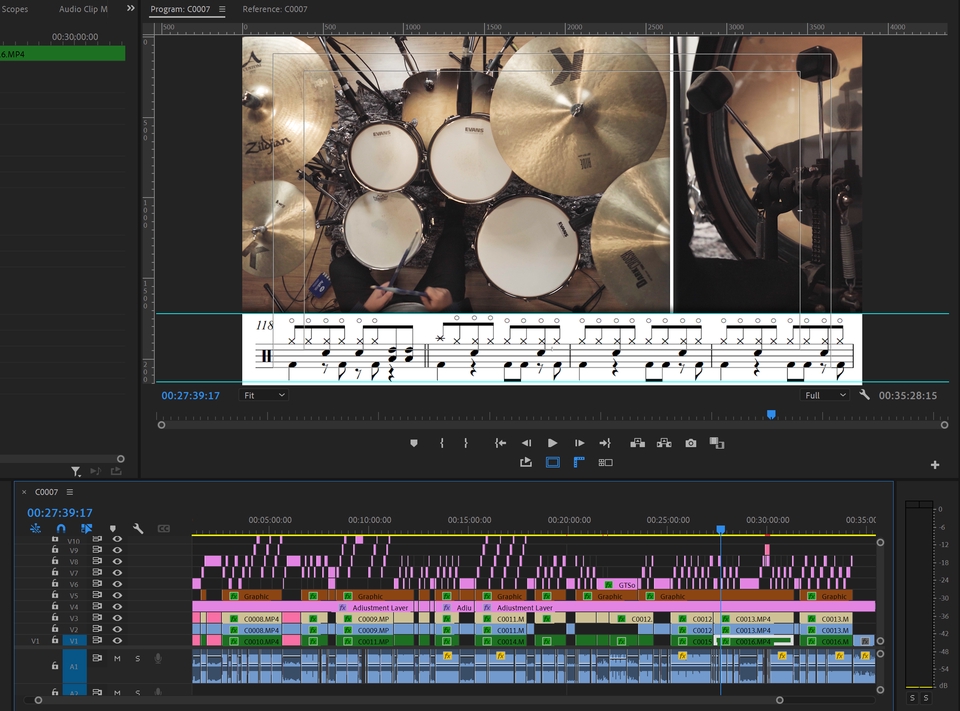
Task: Click the GTSo clip on V6
Action: 619,584
